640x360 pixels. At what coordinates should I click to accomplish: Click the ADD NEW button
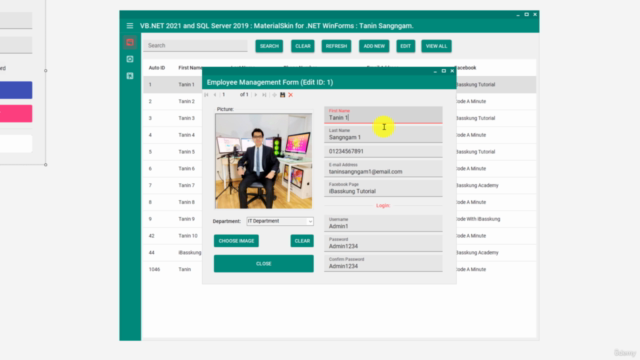click(x=374, y=46)
